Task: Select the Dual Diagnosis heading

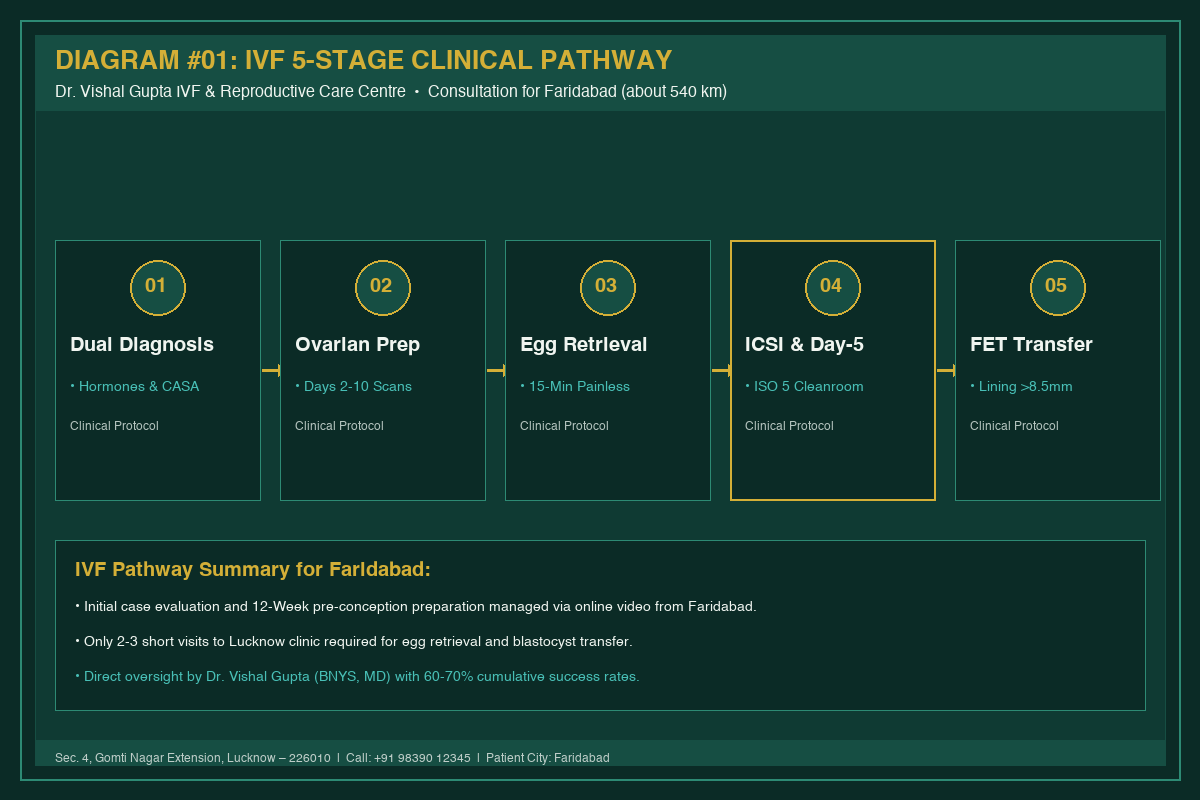Action: 142,344
